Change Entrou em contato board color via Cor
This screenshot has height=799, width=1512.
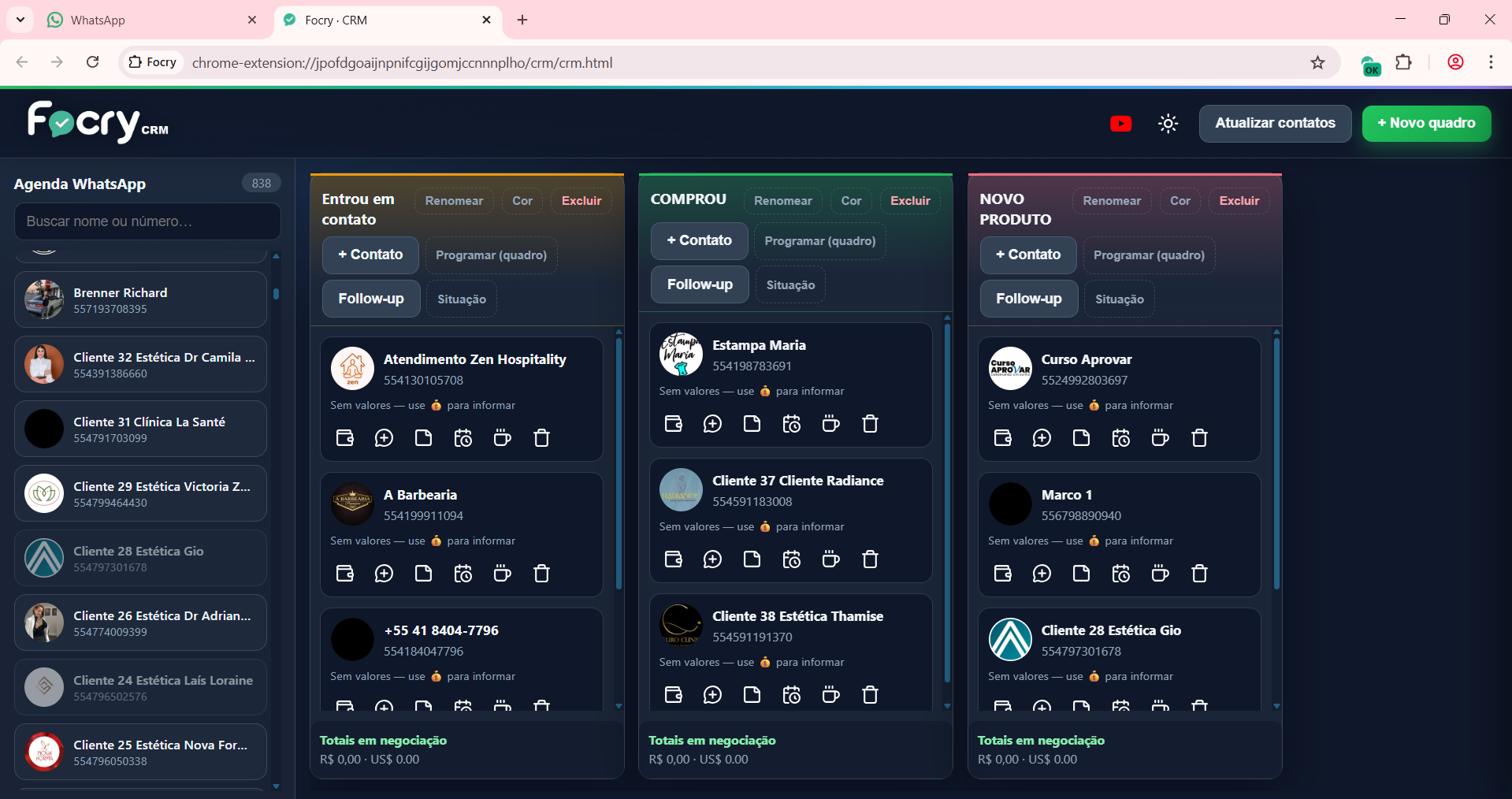pyautogui.click(x=522, y=201)
